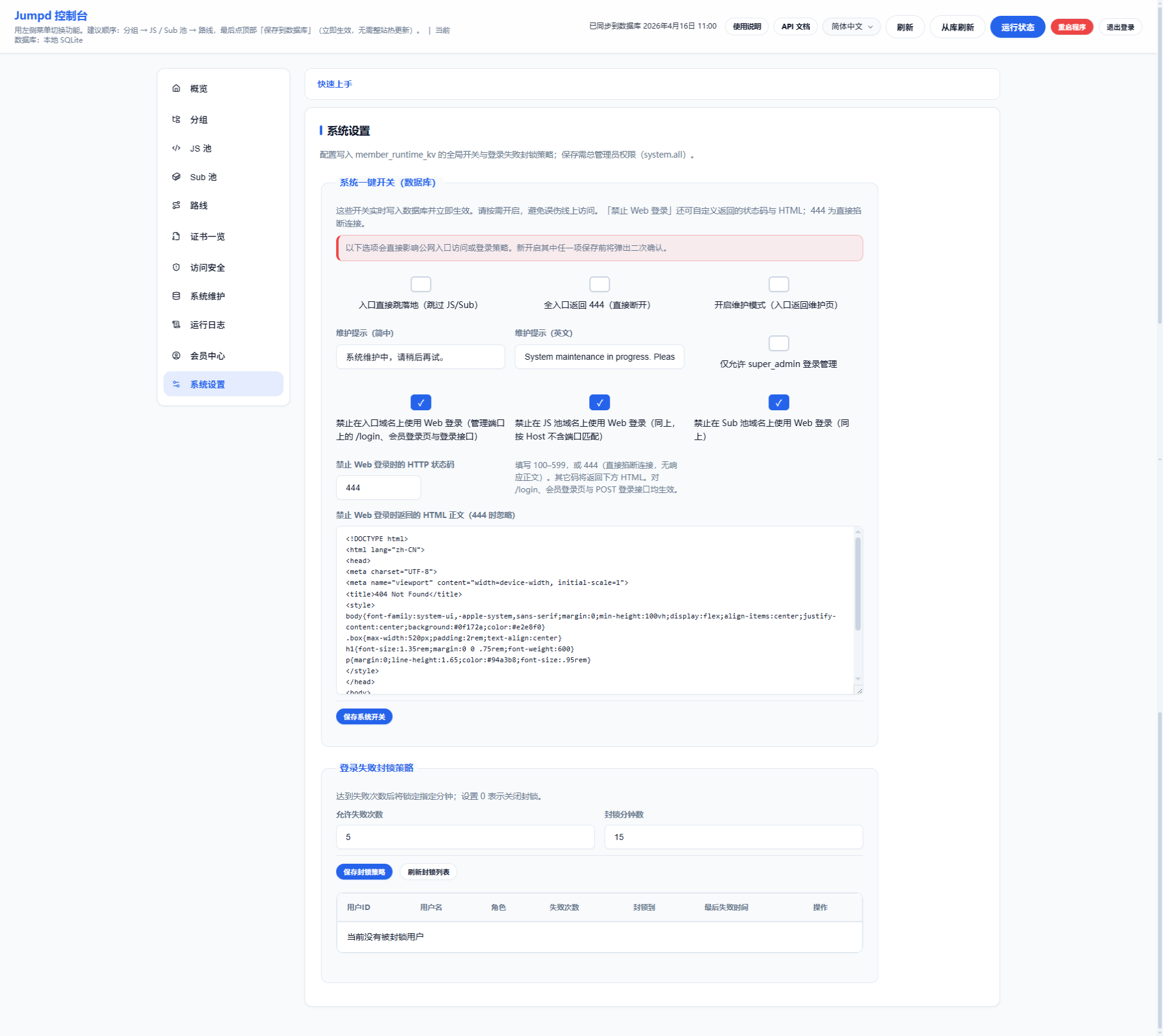
Task: Click the user icon beside 会员中心
Action: tap(176, 355)
